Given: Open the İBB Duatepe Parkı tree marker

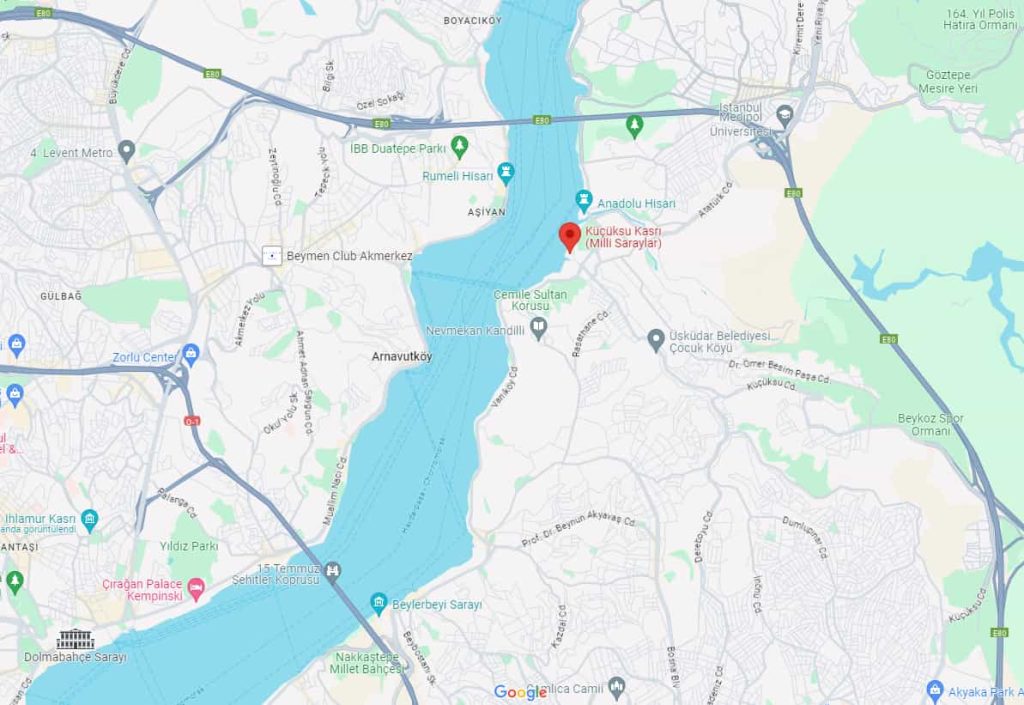Looking at the screenshot, I should coord(460,147).
